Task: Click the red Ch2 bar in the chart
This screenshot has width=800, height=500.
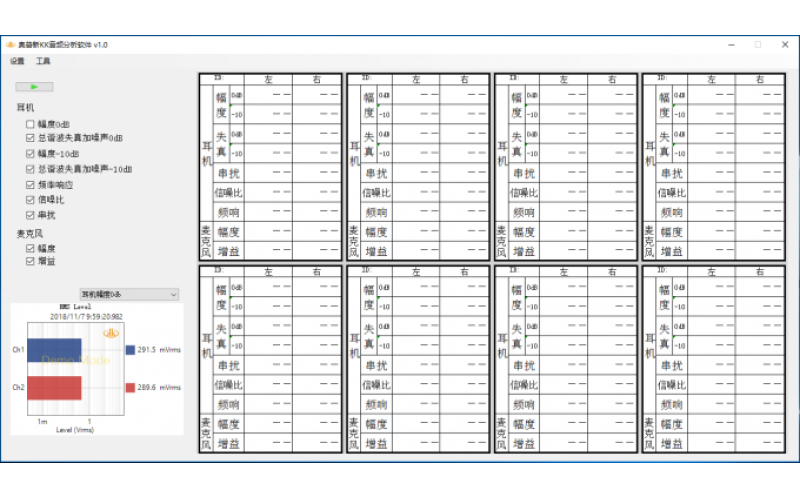Action: 53,387
